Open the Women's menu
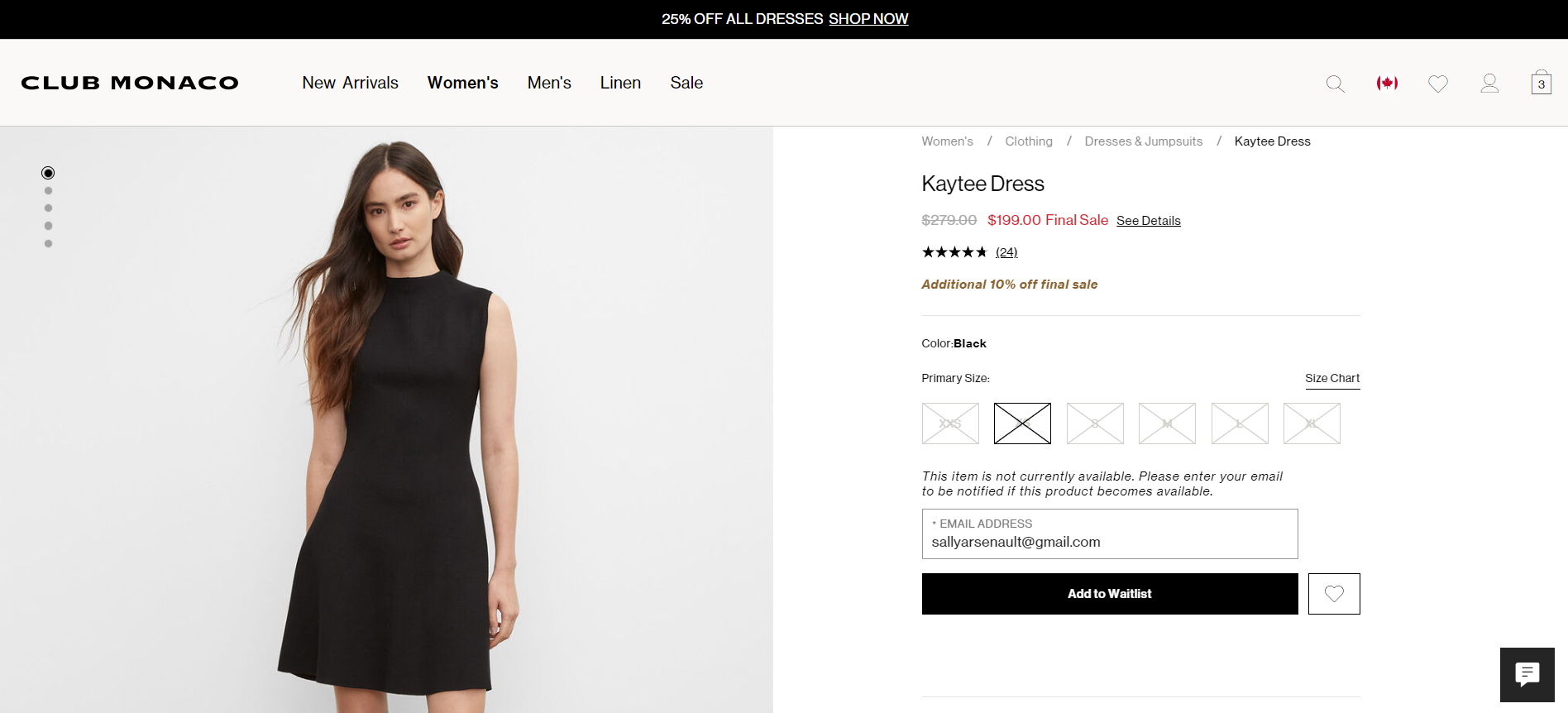This screenshot has height=713, width=1568. pyautogui.click(x=462, y=83)
